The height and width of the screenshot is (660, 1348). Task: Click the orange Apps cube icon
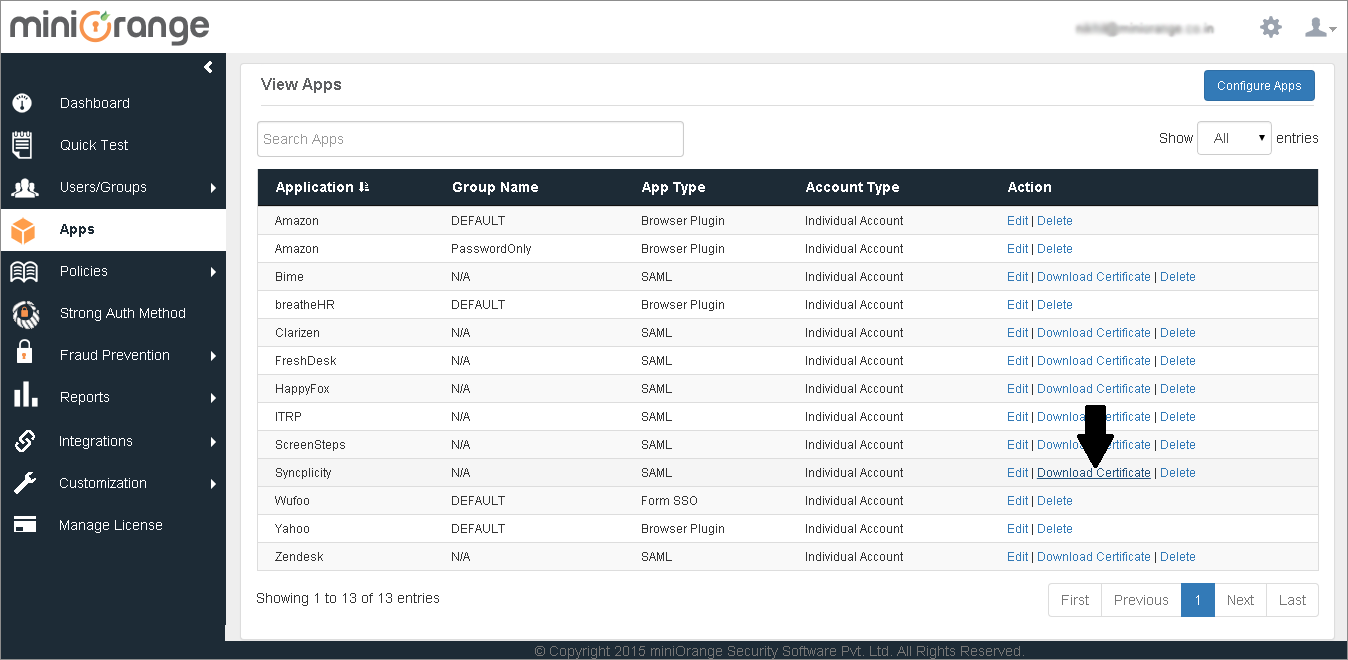tap(22, 231)
